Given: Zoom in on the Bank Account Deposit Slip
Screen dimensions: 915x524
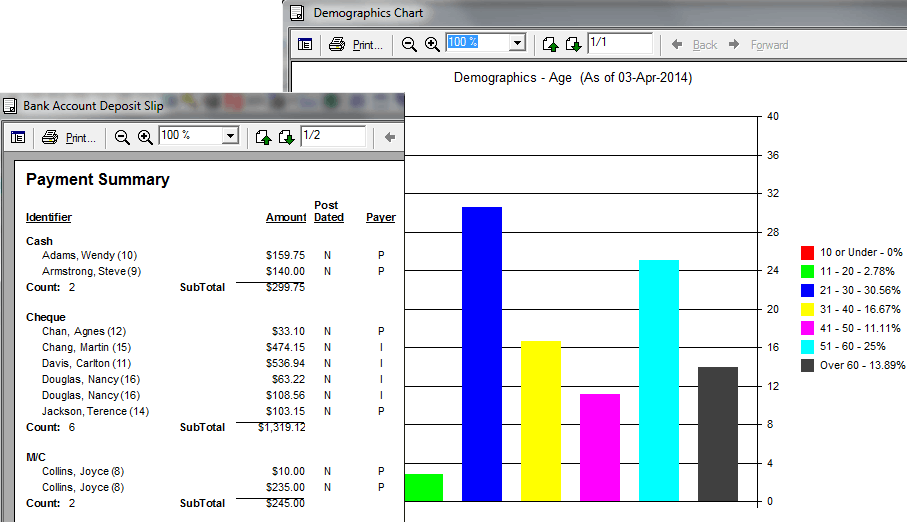Looking at the screenshot, I should pos(145,137).
